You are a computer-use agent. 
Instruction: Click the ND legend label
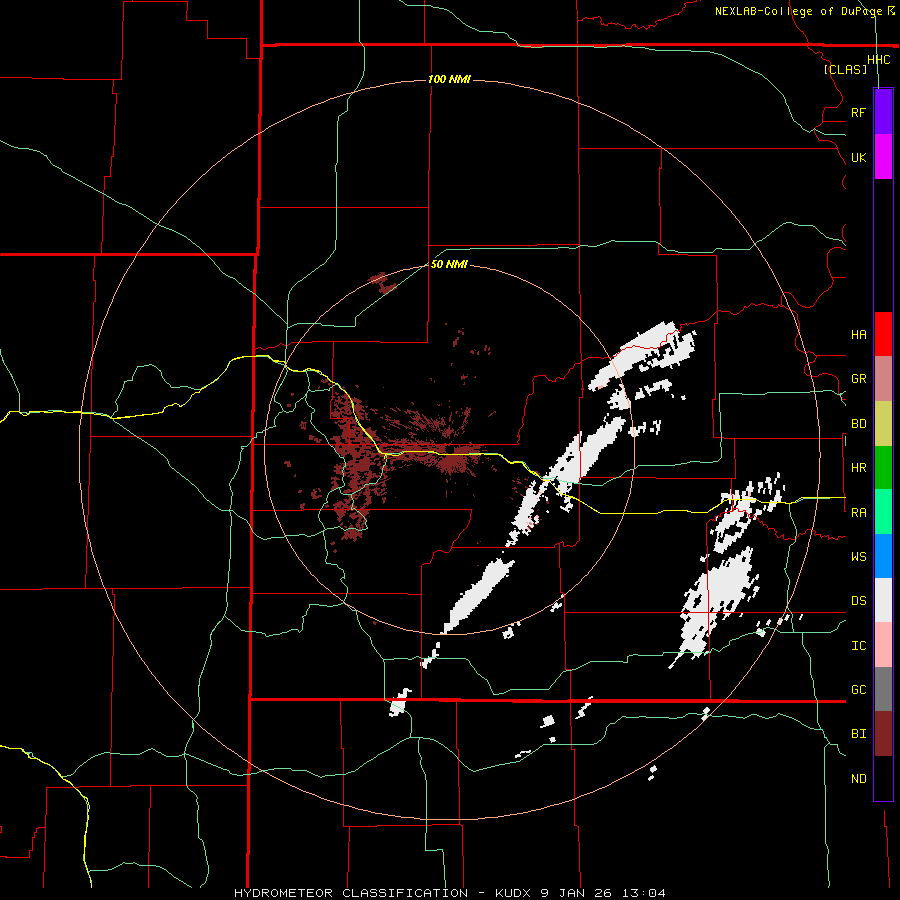(858, 779)
